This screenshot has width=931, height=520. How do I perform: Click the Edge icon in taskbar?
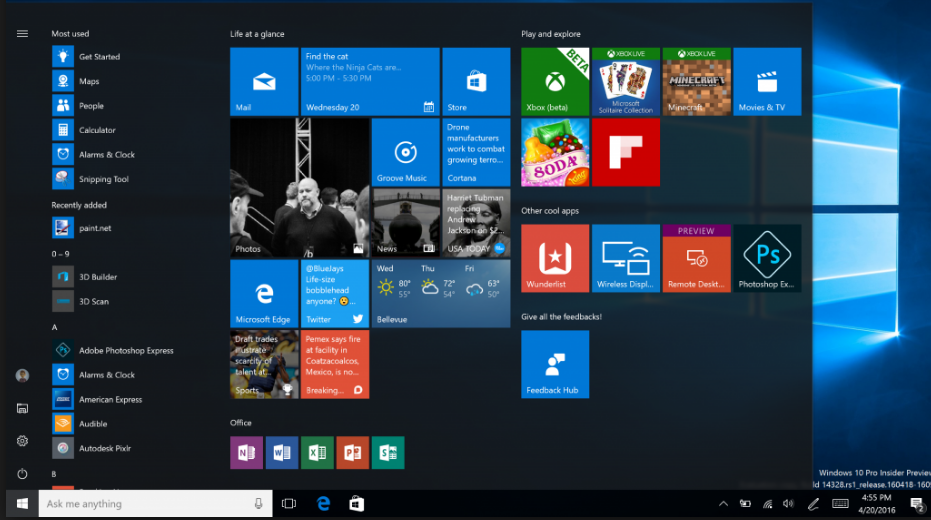[x=323, y=504]
